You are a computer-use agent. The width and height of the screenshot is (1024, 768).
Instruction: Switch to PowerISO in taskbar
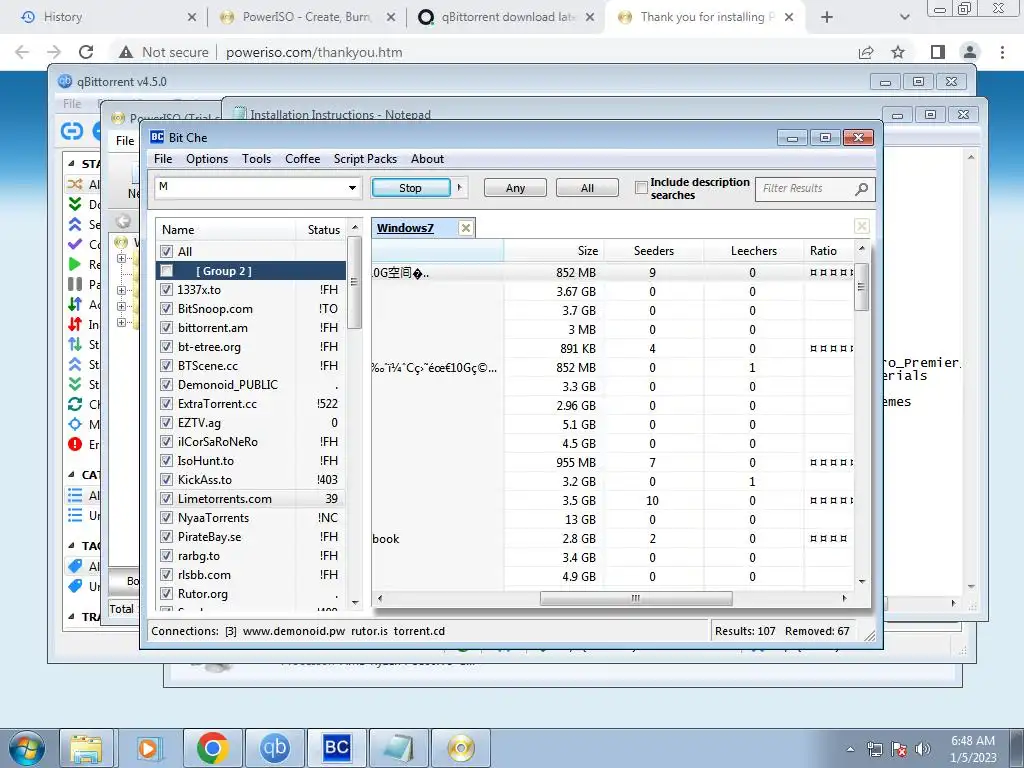461,748
